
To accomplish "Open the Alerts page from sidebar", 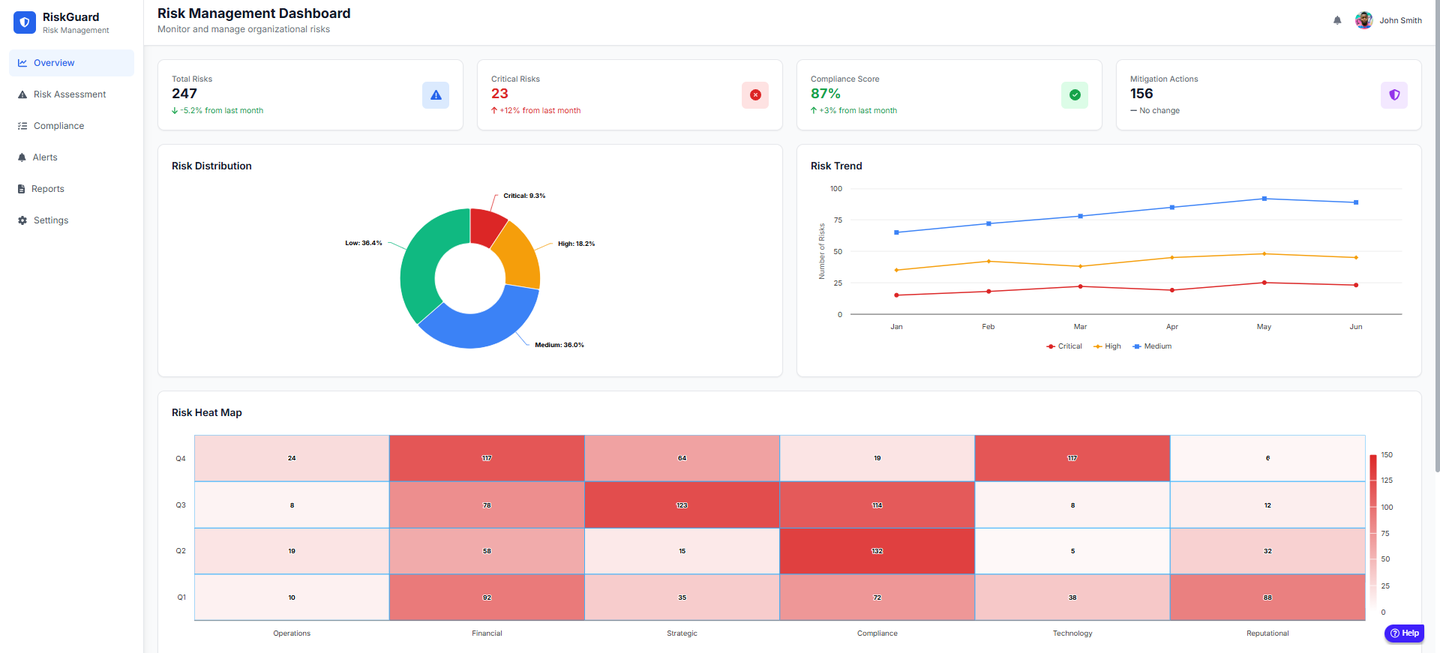I will coord(45,157).
